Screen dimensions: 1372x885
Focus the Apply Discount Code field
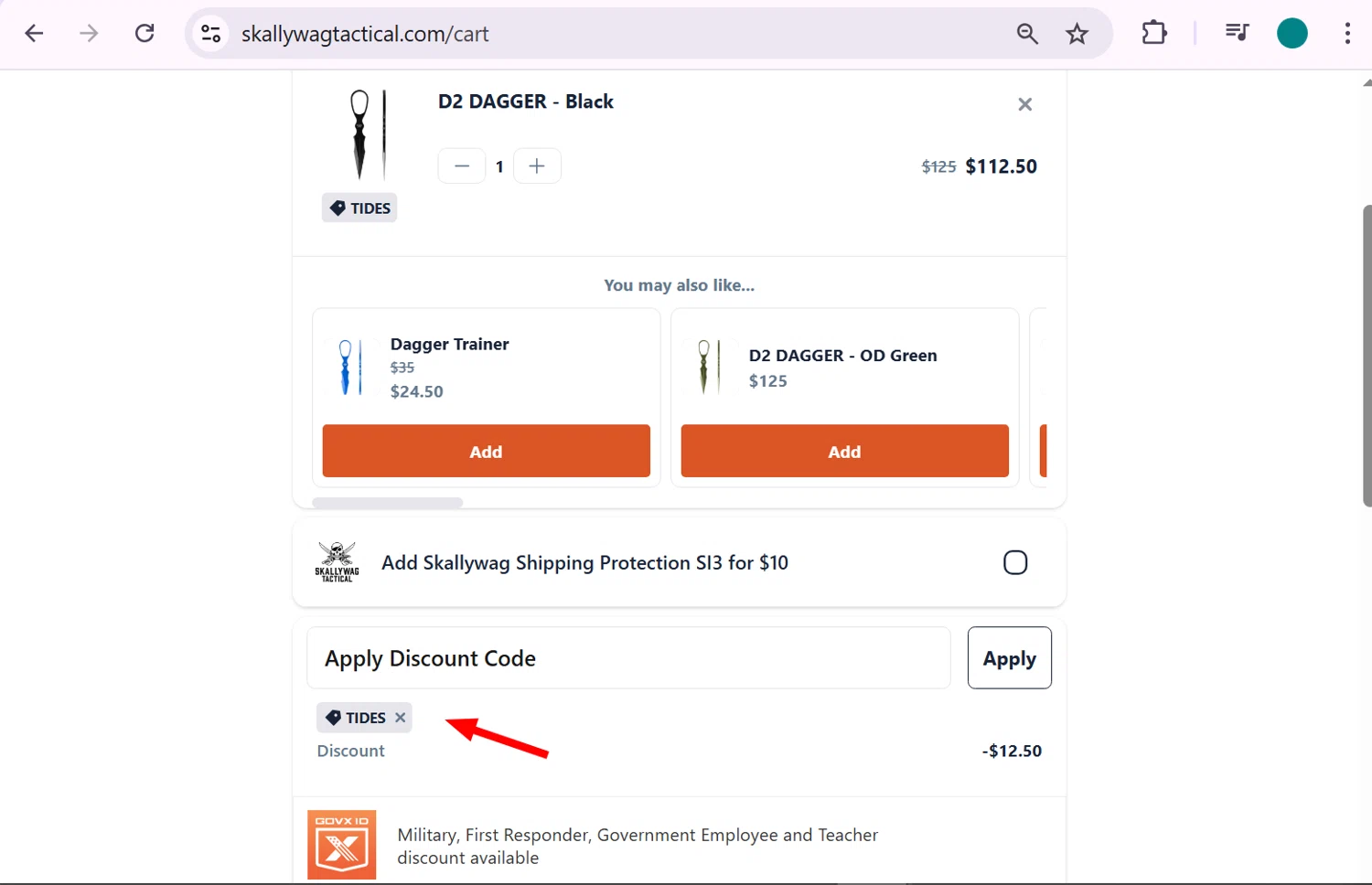(628, 657)
